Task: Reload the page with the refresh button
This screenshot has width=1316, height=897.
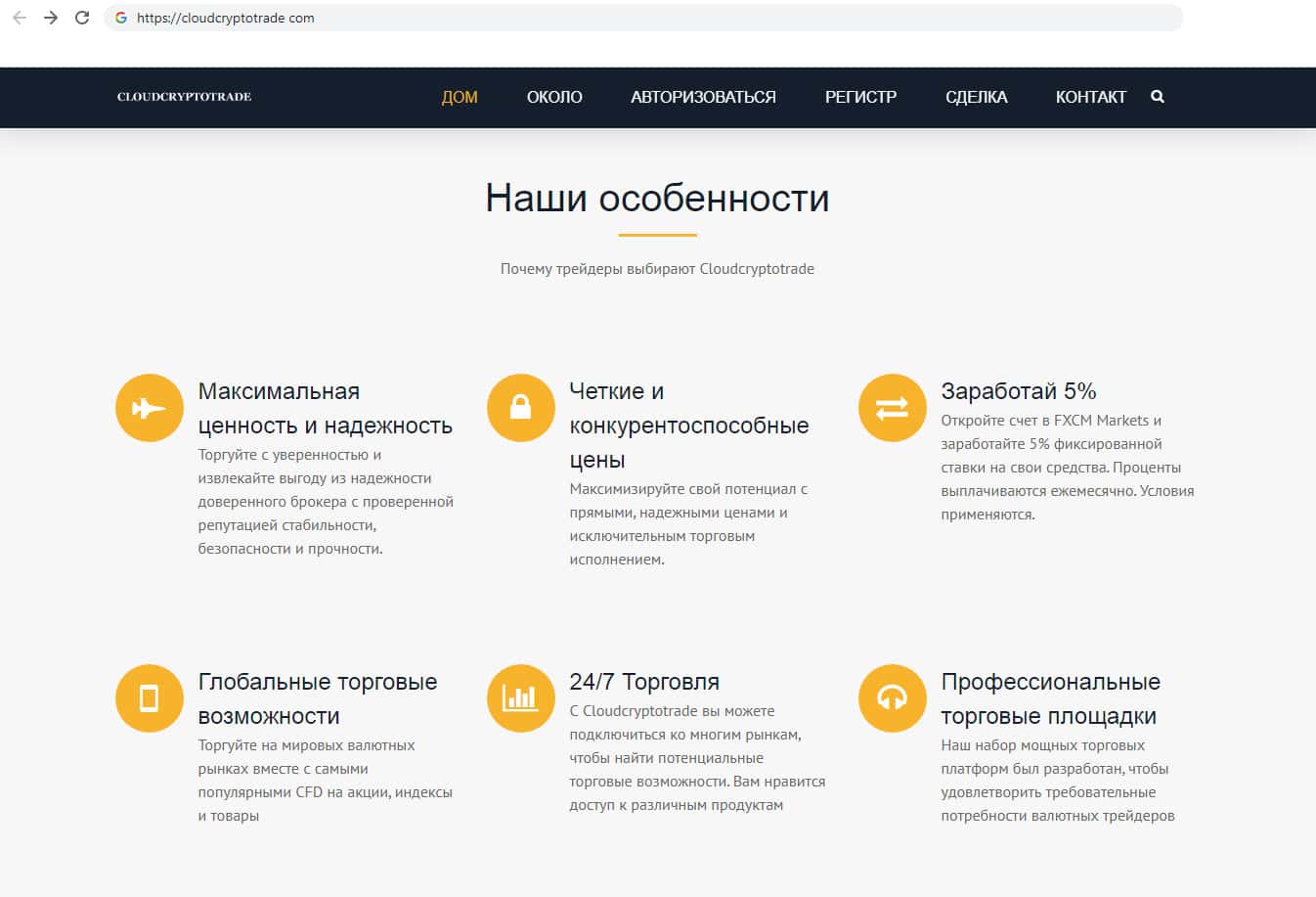Action: tap(82, 18)
